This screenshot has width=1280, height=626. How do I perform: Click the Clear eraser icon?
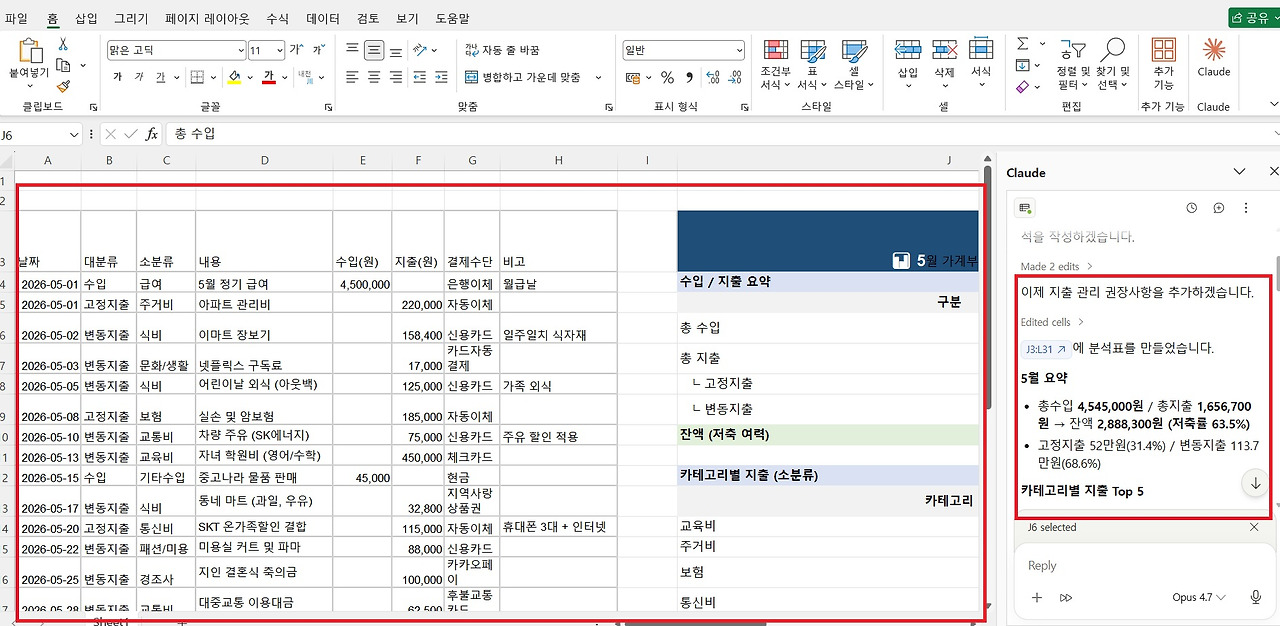click(x=1023, y=87)
